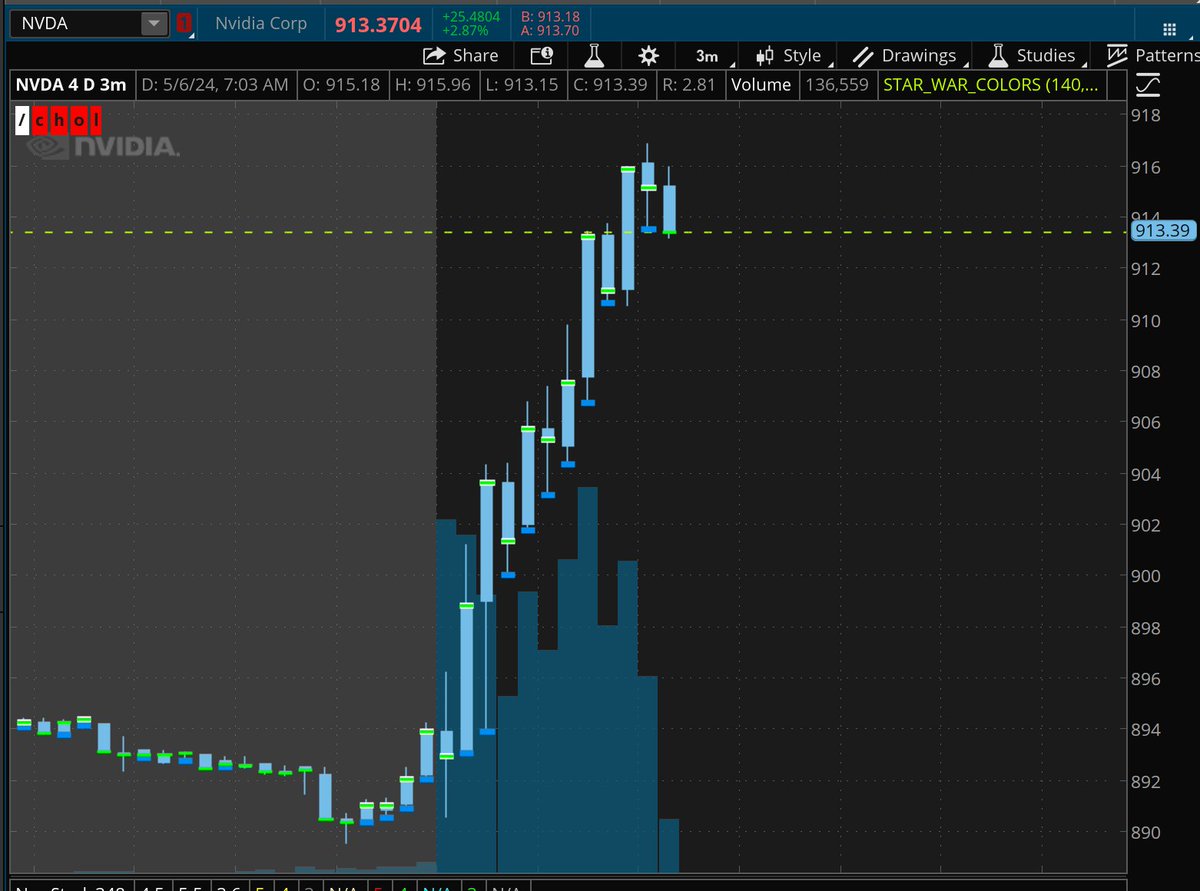Click the small flask icon beside gear

coord(595,56)
